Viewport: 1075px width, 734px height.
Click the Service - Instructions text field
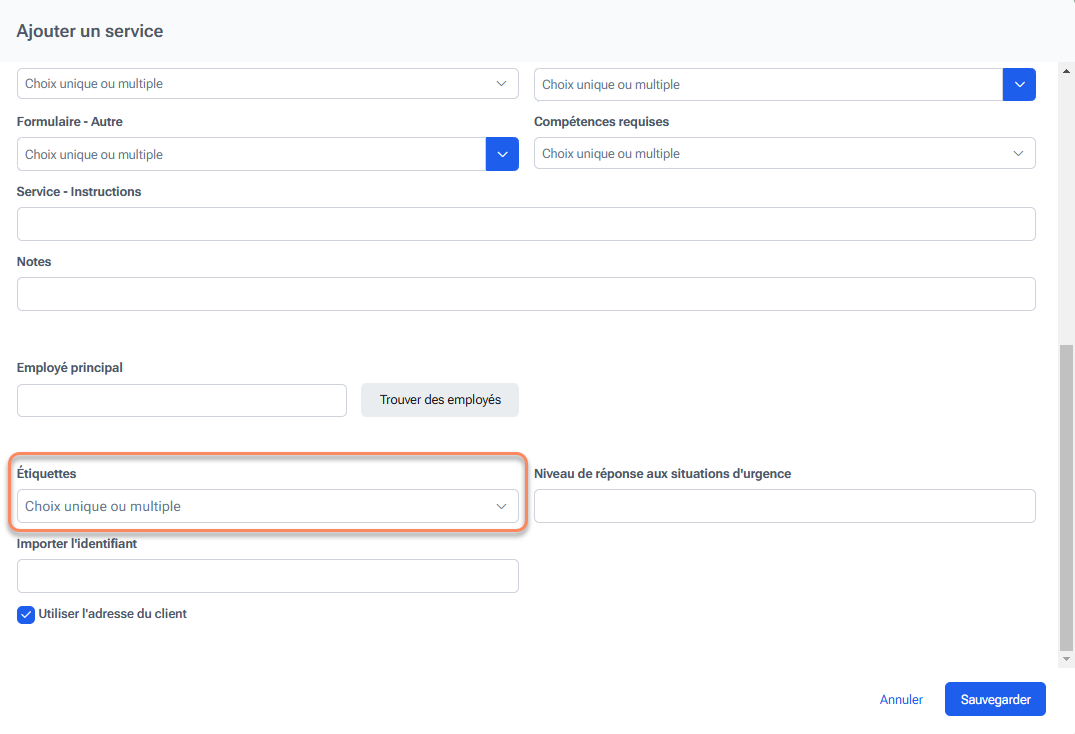(x=526, y=224)
